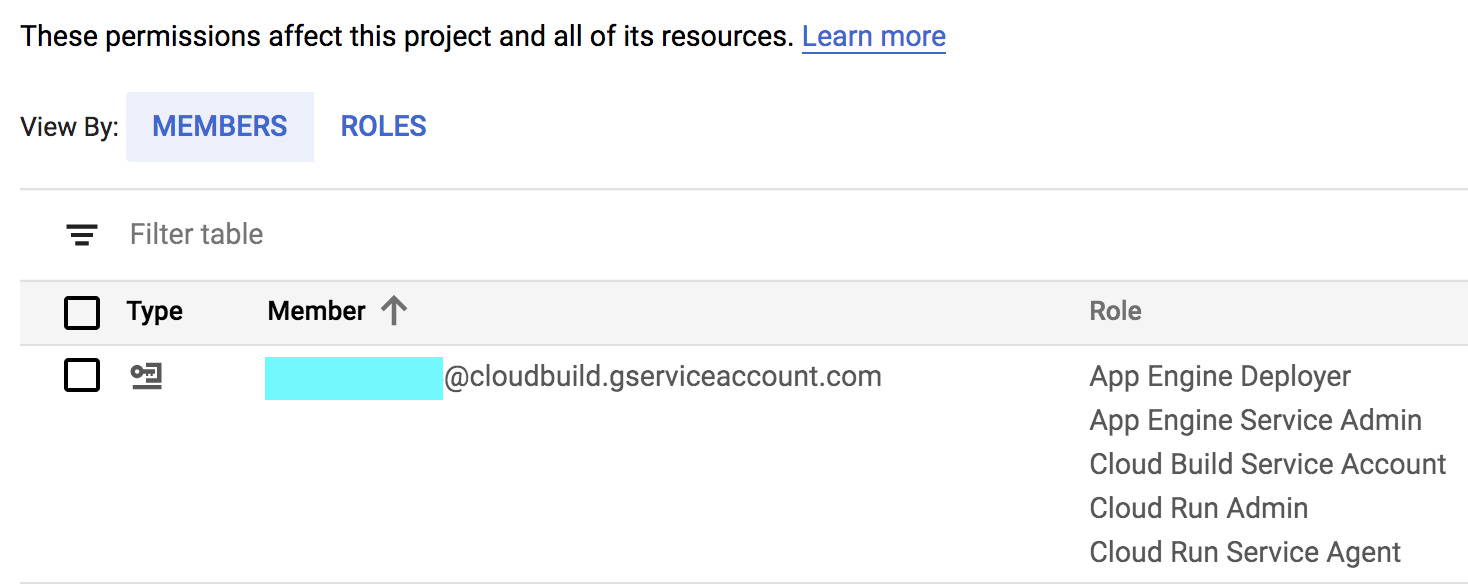
Task: Click the App Engine Service Admin role
Action: tap(1255, 421)
